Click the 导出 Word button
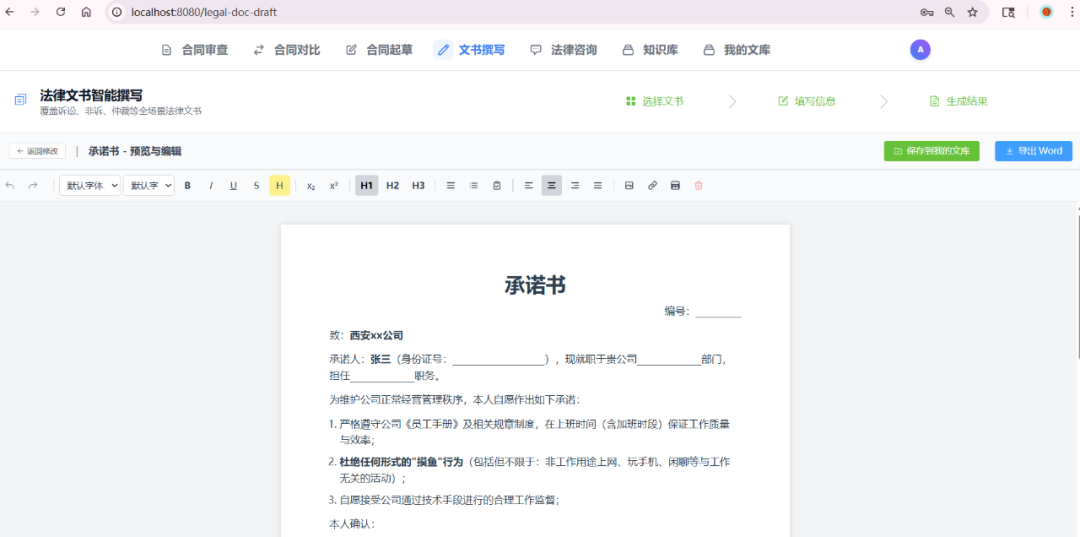The width and height of the screenshot is (1080, 537). point(1033,151)
